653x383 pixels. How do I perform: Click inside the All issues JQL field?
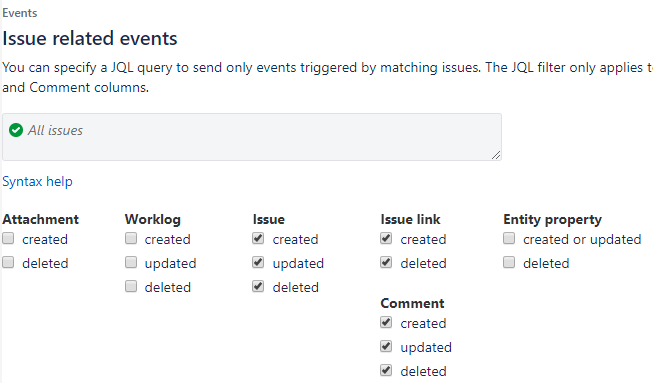[252, 137]
